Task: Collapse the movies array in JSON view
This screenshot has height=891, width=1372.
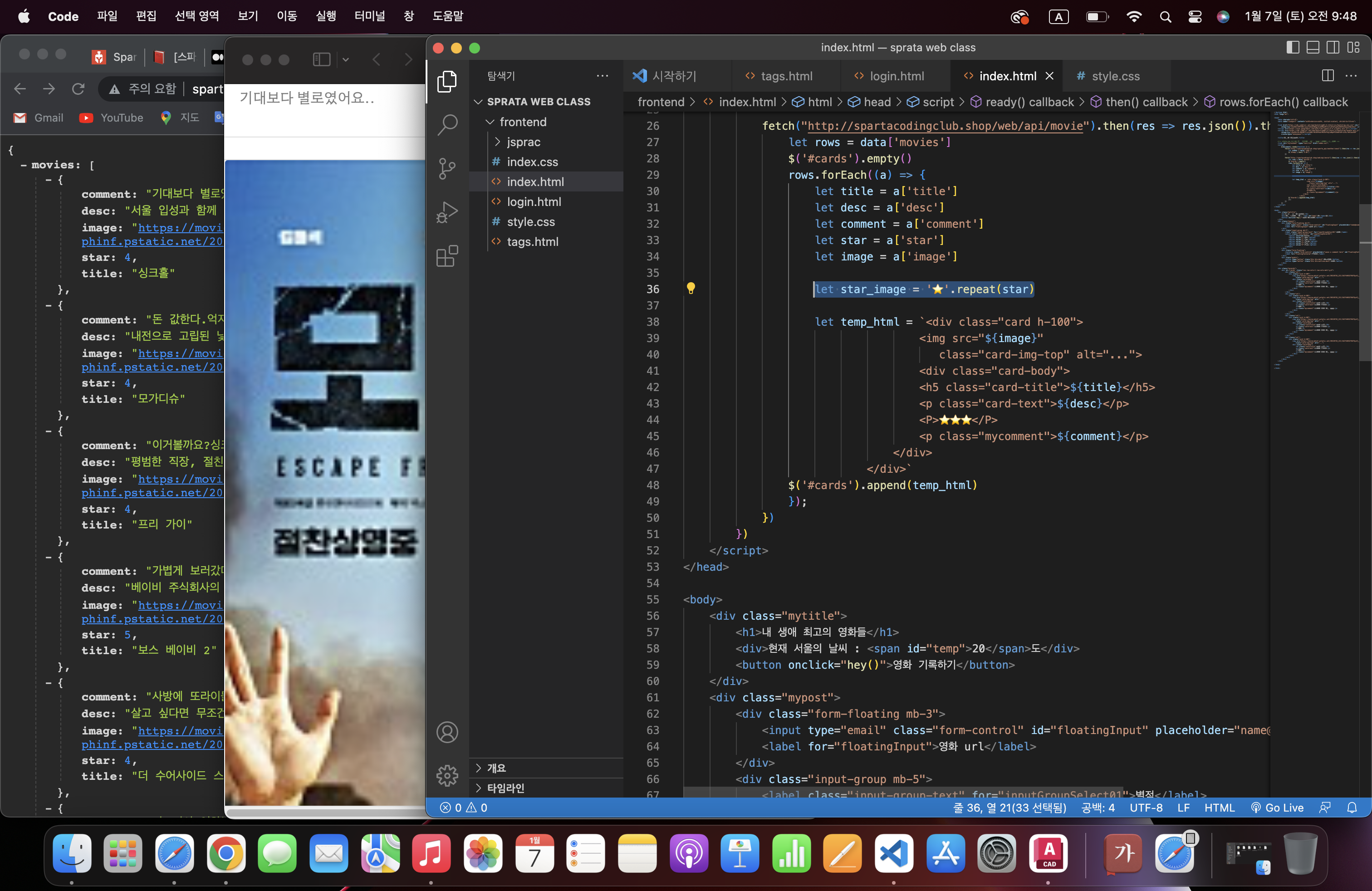Action: (x=23, y=166)
